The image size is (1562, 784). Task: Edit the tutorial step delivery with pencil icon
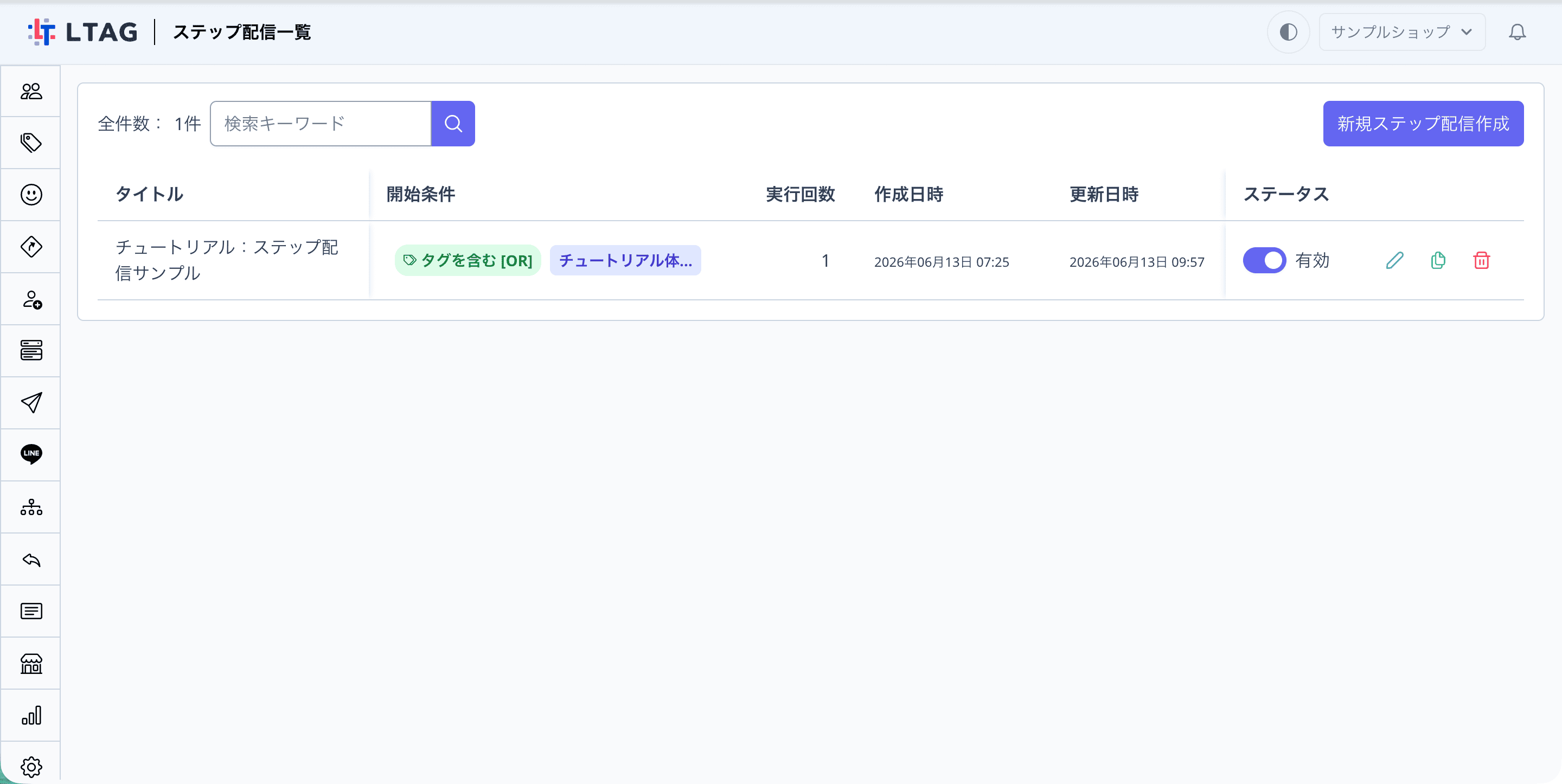[1394, 261]
